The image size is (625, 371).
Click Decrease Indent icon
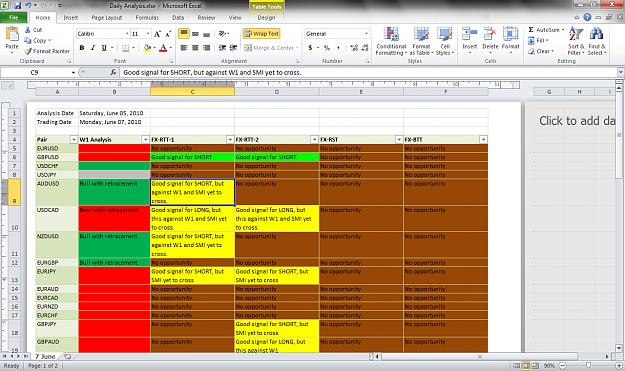point(222,48)
